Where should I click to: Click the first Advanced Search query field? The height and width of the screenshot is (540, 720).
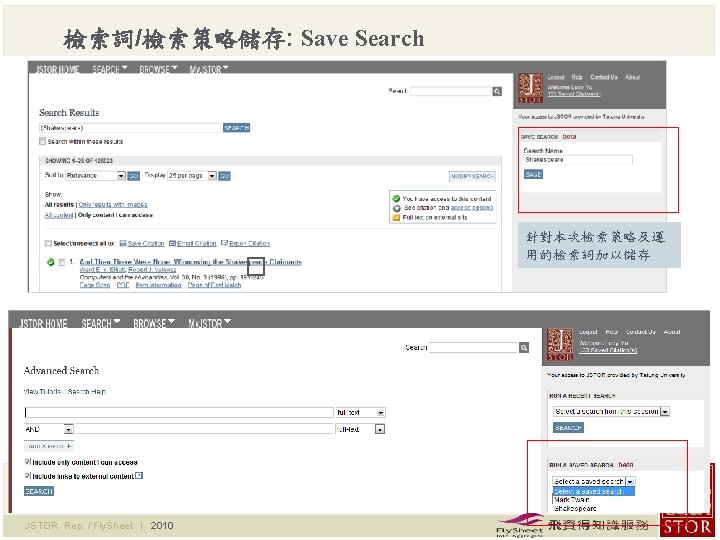point(179,412)
